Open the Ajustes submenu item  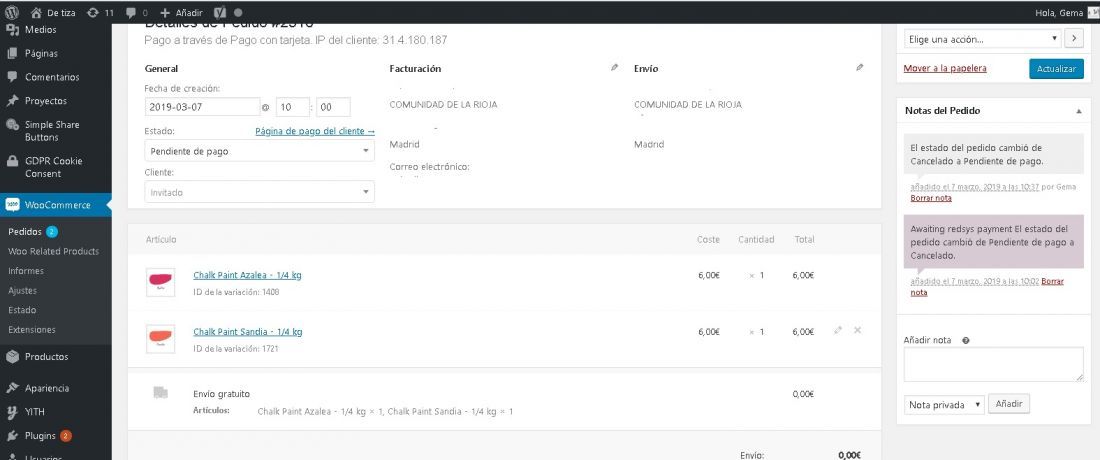tap(22, 290)
